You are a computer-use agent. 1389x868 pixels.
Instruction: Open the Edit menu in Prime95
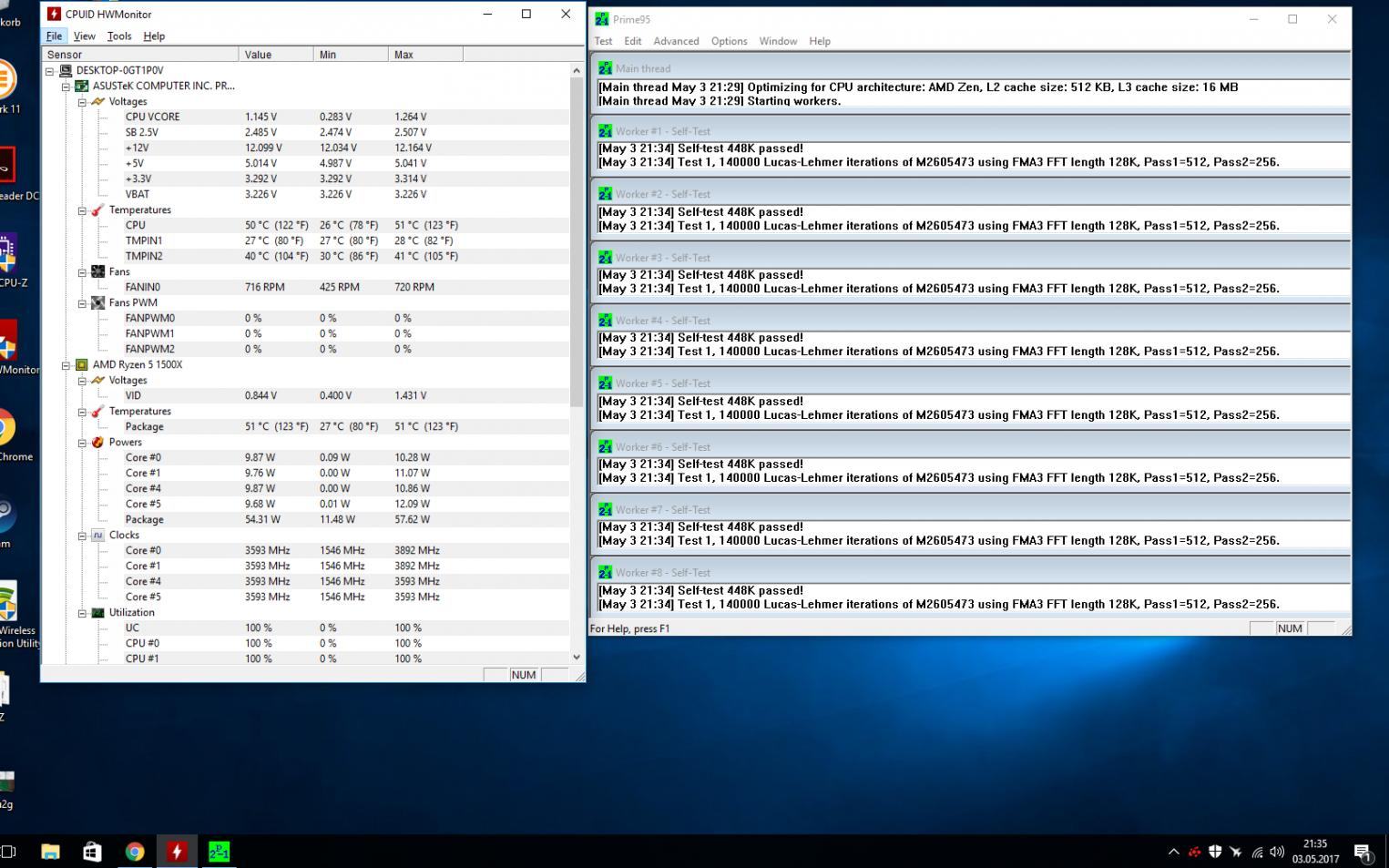[x=633, y=41]
